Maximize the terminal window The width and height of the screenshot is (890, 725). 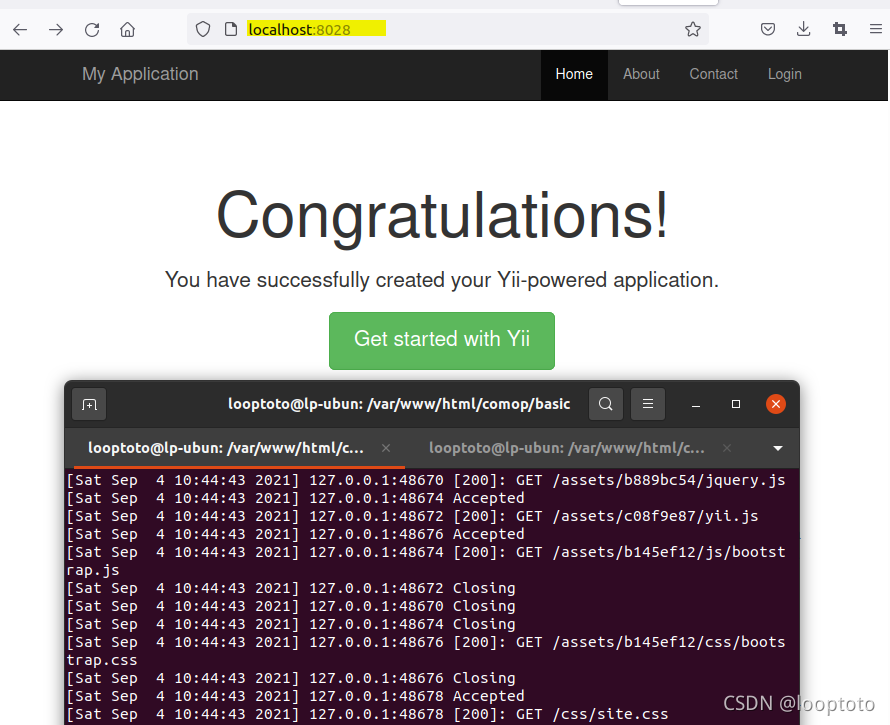pos(736,404)
